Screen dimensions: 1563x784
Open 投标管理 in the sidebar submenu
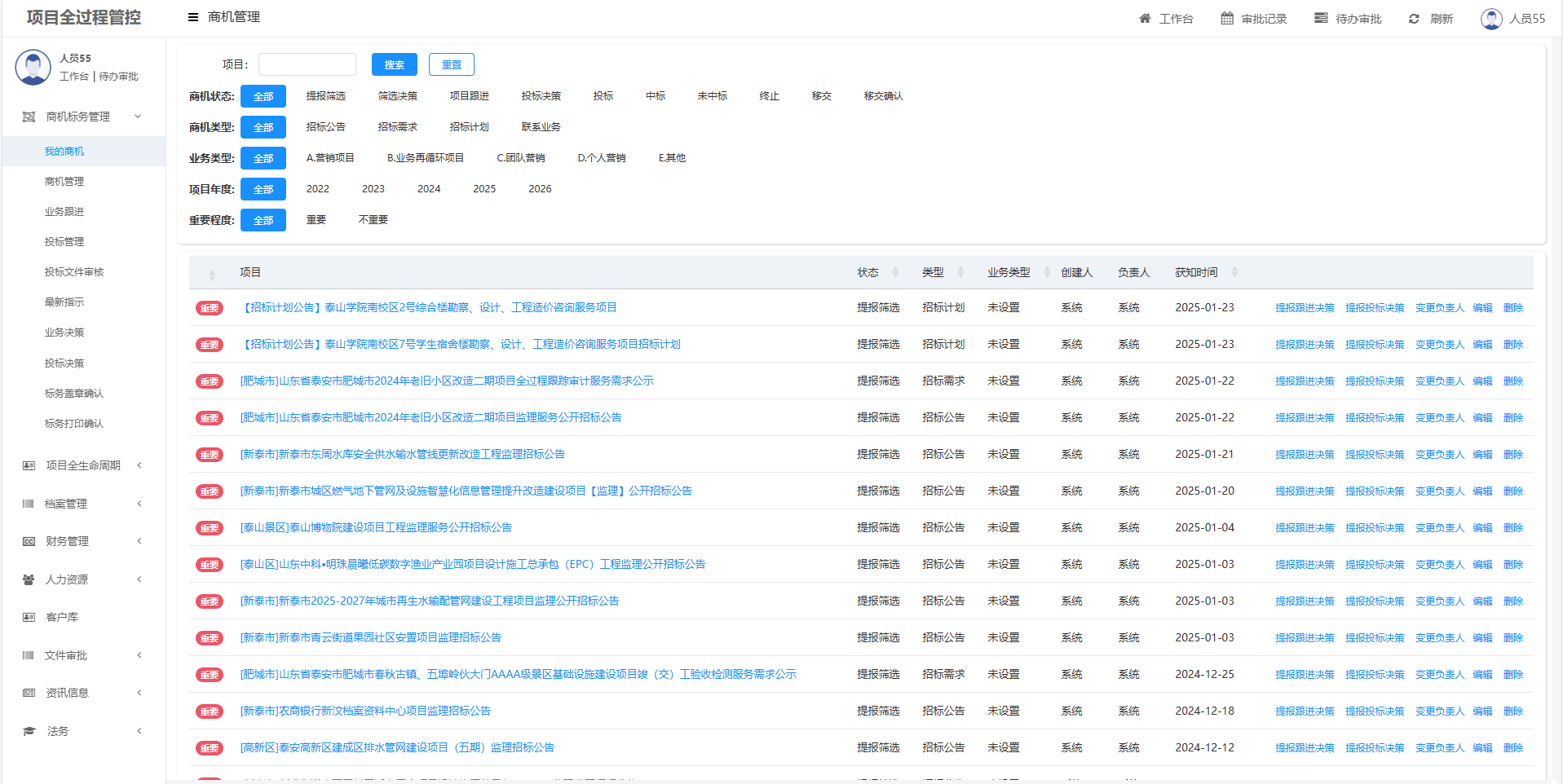64,242
